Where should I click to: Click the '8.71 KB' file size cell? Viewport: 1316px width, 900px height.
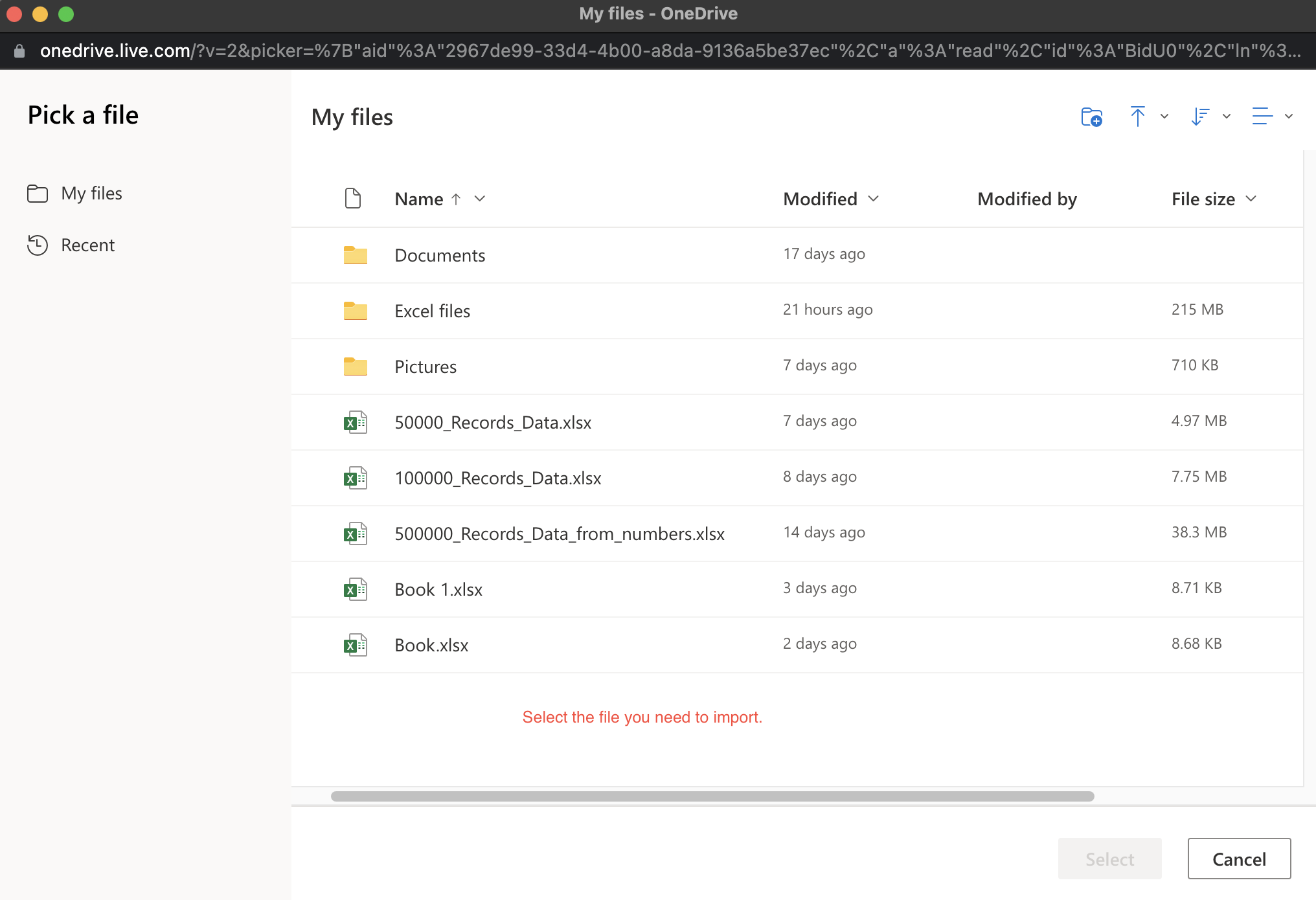coord(1197,588)
